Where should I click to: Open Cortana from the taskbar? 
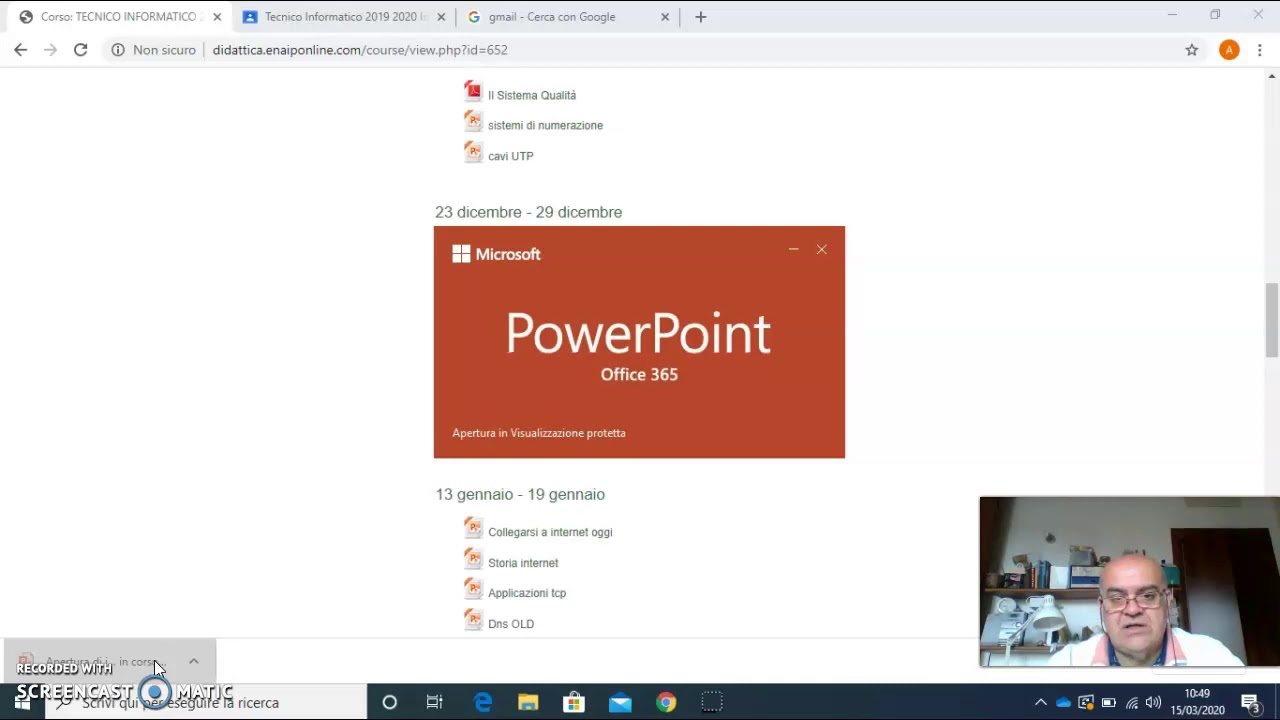click(x=389, y=702)
